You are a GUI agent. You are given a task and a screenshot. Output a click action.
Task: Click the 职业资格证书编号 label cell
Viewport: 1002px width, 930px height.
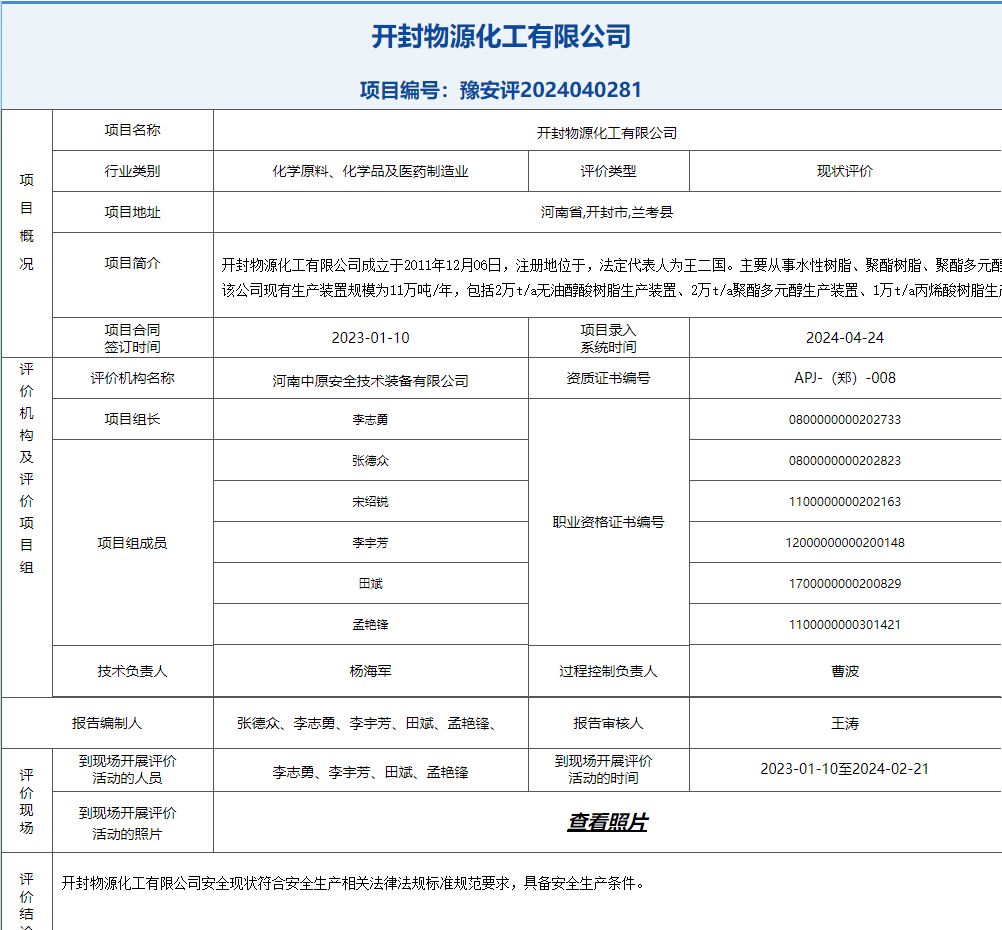608,522
